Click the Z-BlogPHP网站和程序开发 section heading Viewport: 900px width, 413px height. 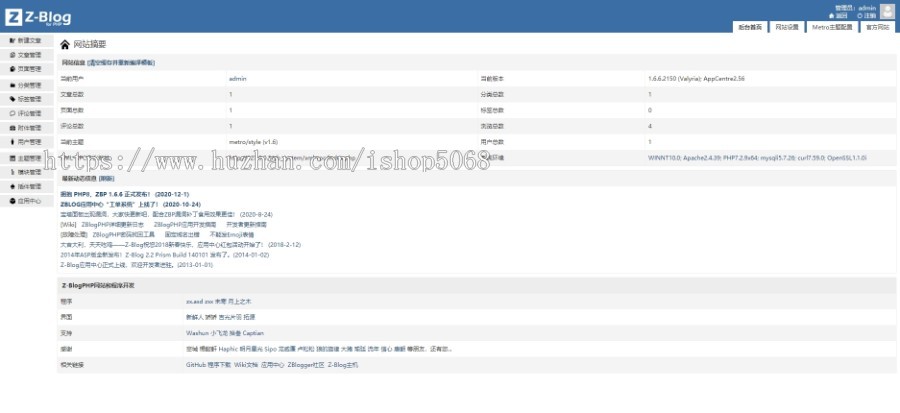coord(98,285)
